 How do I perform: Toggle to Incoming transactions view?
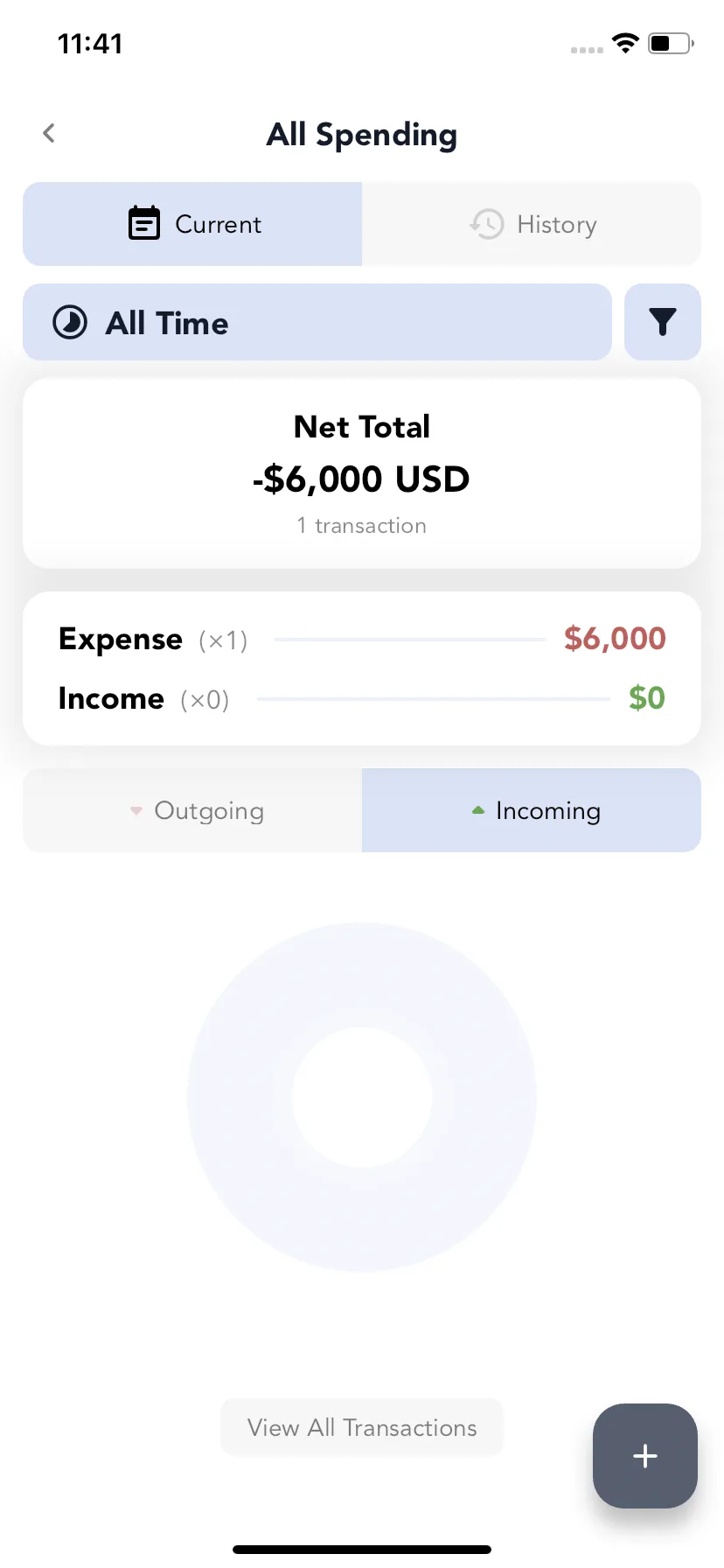pyautogui.click(x=532, y=810)
